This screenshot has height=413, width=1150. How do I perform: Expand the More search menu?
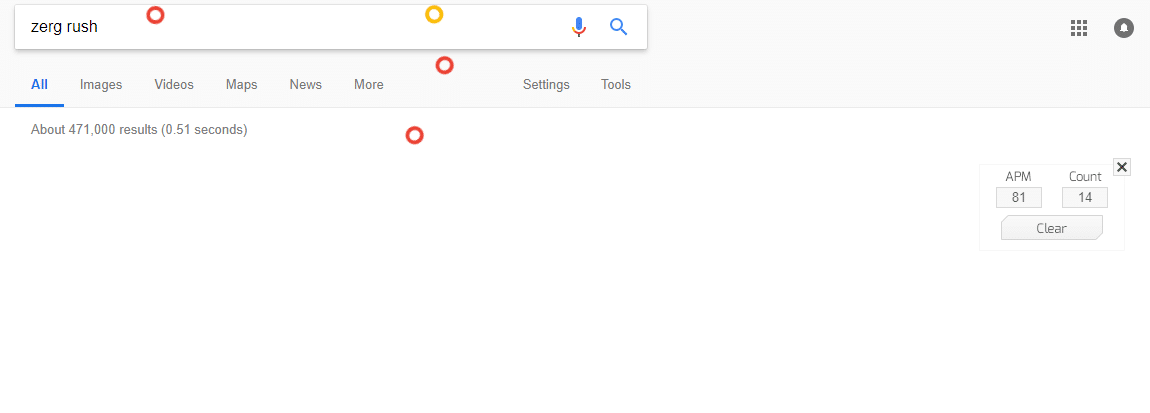[x=368, y=84]
